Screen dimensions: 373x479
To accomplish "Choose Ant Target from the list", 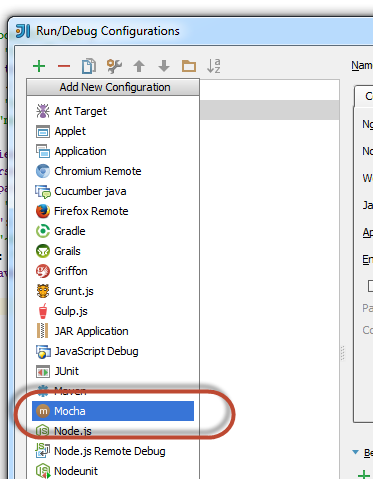I will [x=113, y=111].
